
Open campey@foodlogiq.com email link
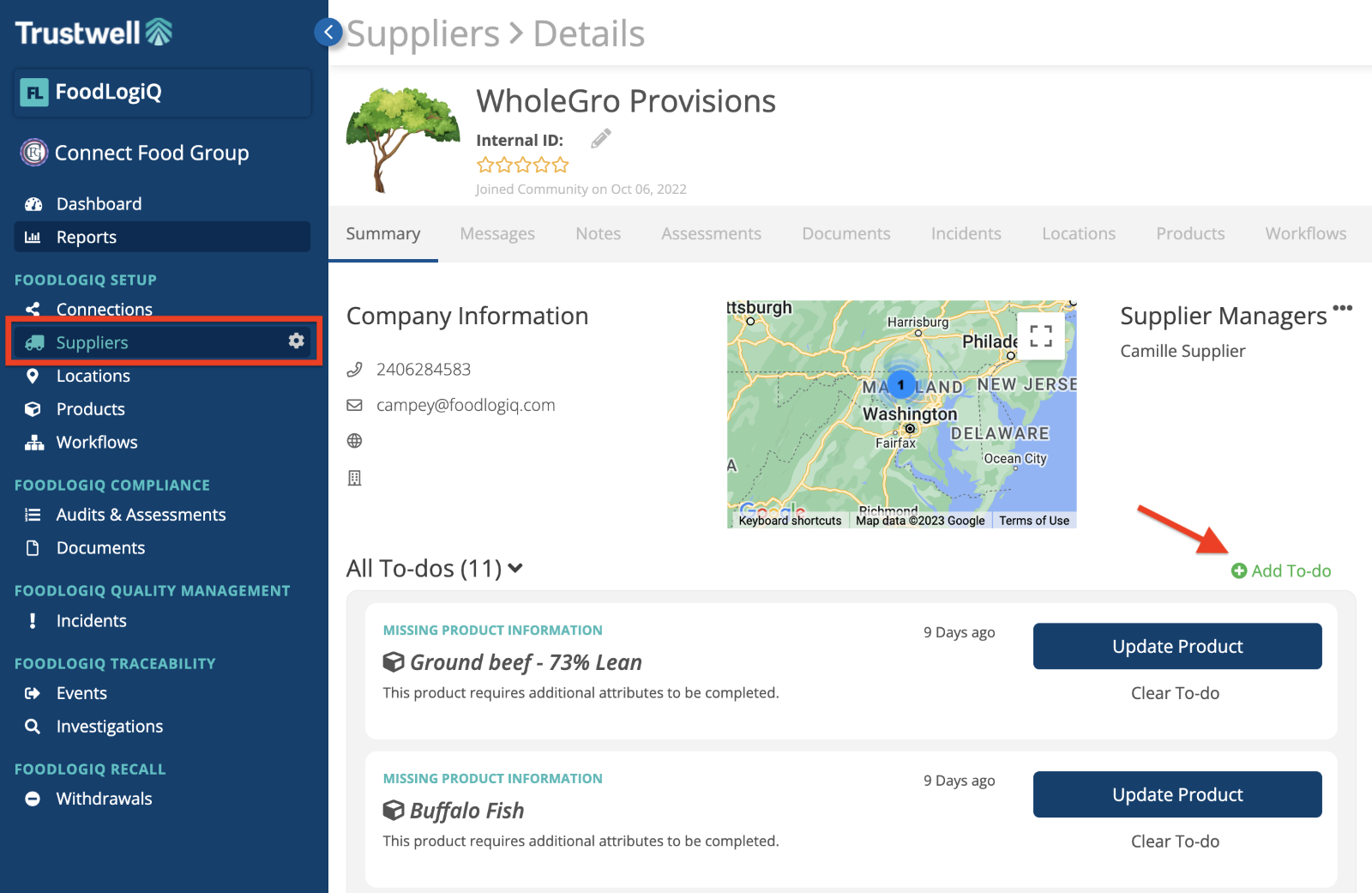tap(466, 405)
